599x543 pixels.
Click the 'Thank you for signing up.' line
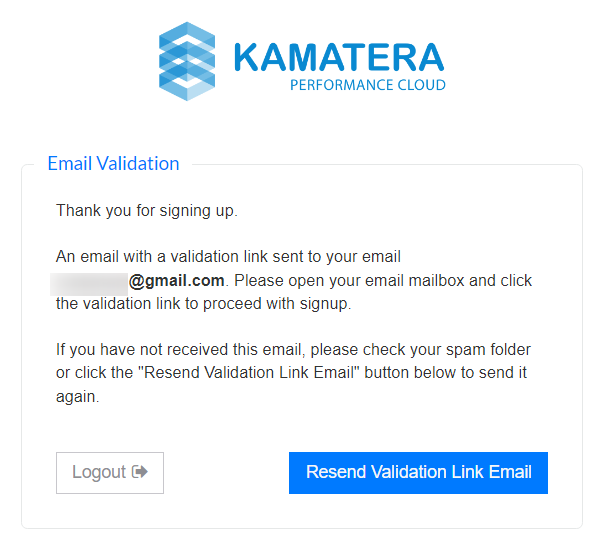(x=147, y=211)
